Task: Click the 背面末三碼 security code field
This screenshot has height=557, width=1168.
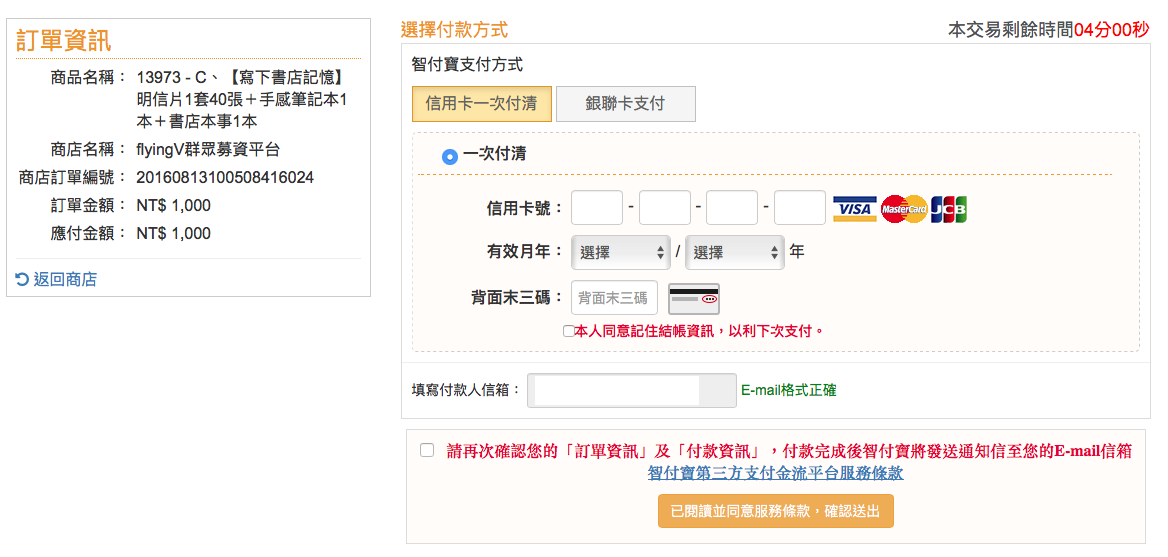Action: pos(614,298)
